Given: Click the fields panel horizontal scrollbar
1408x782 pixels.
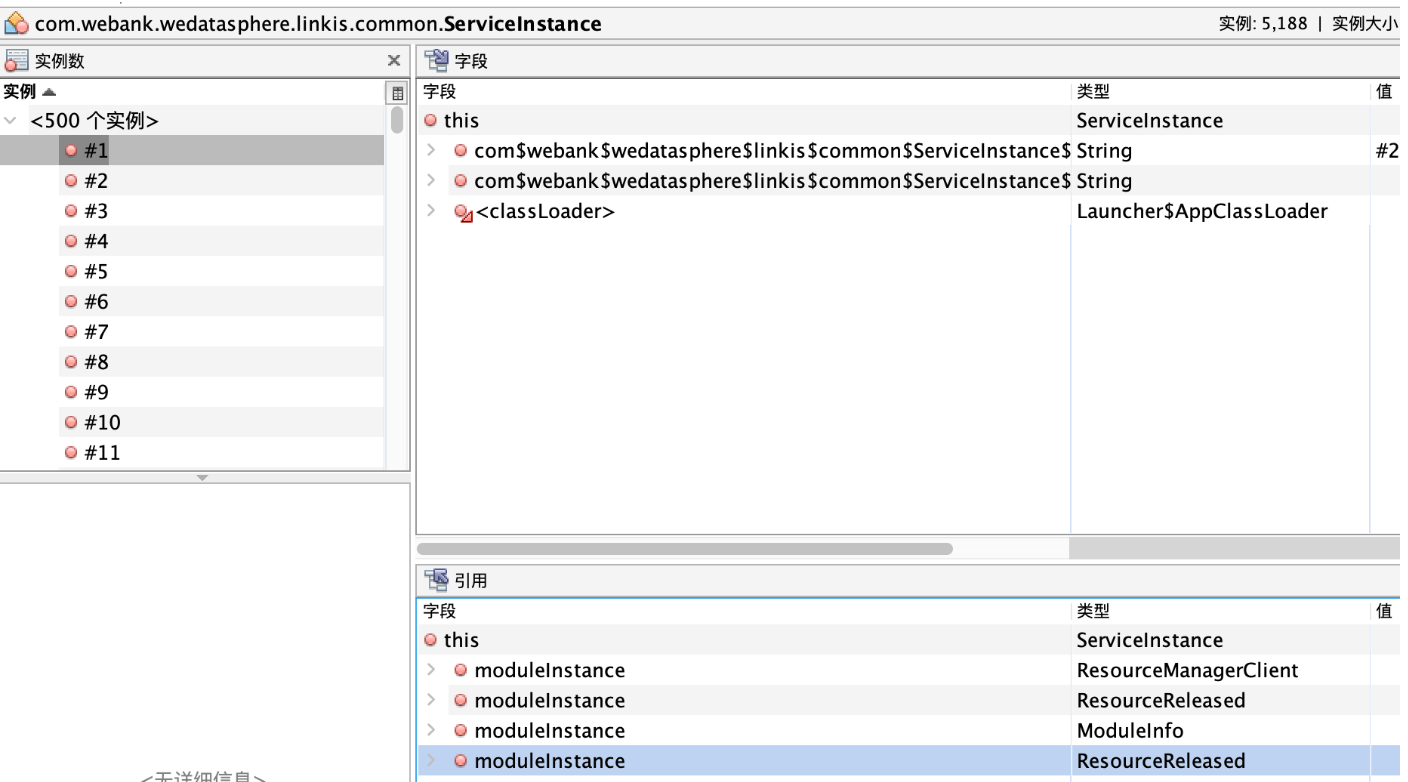Looking at the screenshot, I should pos(685,548).
